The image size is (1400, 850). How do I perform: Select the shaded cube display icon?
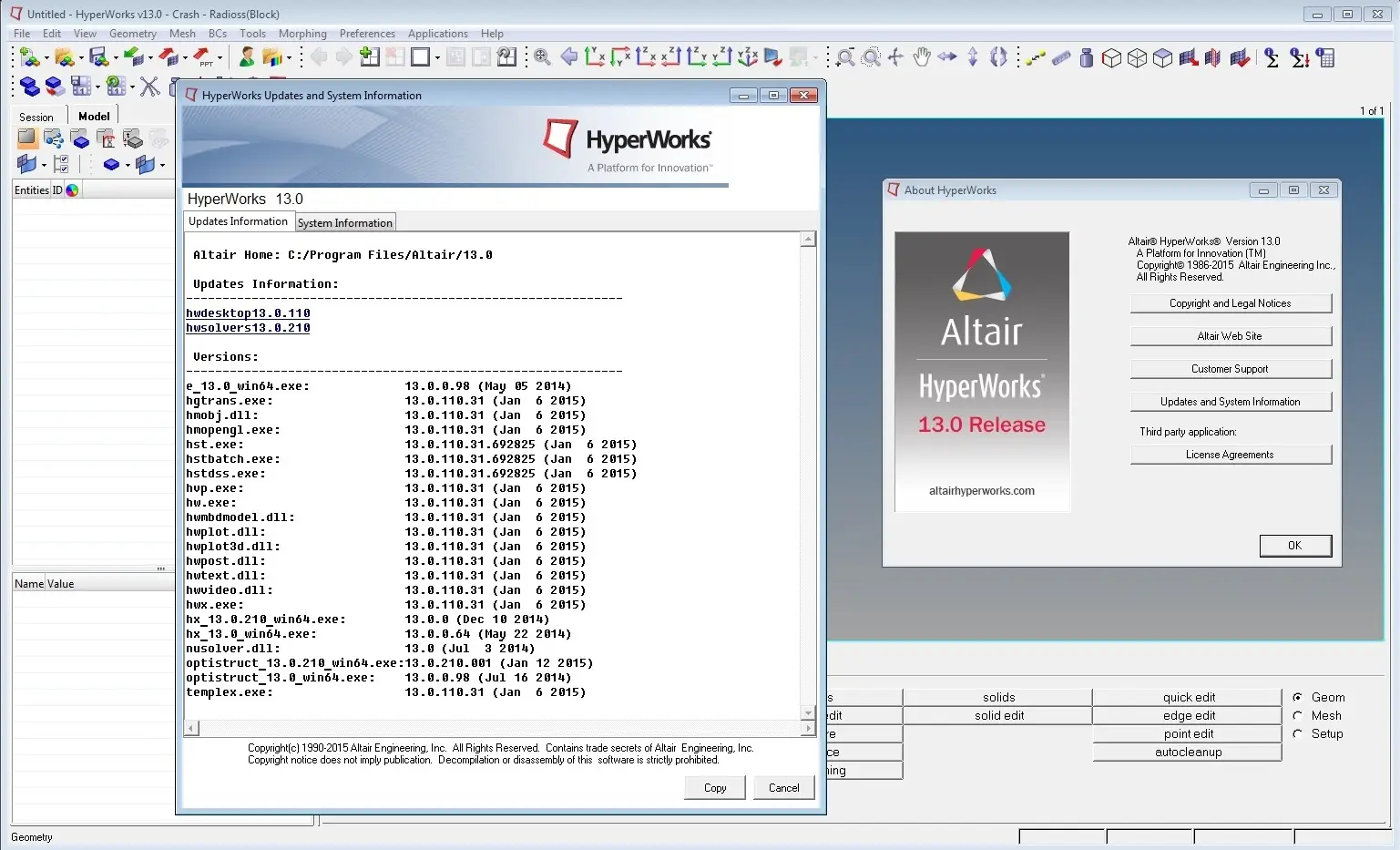point(1162,57)
